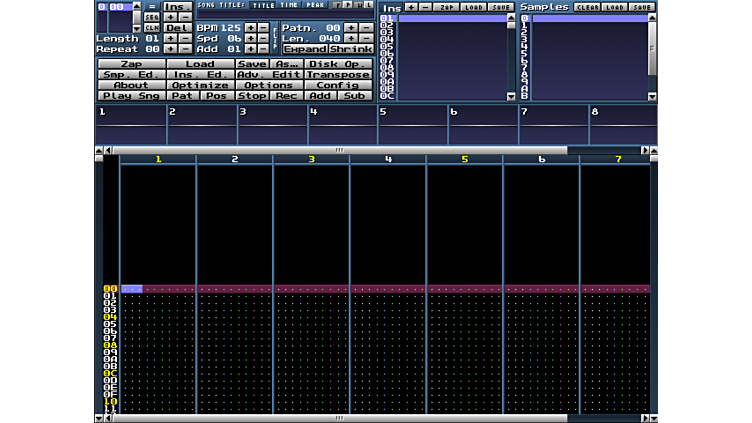Zap the current instrument
Screen dimensions: 752x423
point(447,7)
